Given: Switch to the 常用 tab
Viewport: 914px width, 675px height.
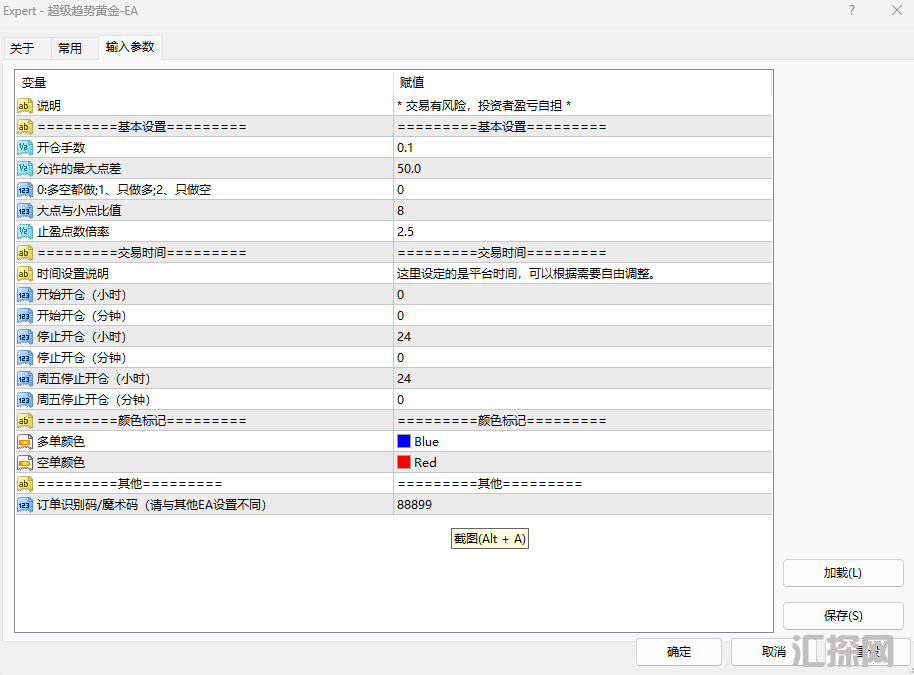Looking at the screenshot, I should [70, 48].
